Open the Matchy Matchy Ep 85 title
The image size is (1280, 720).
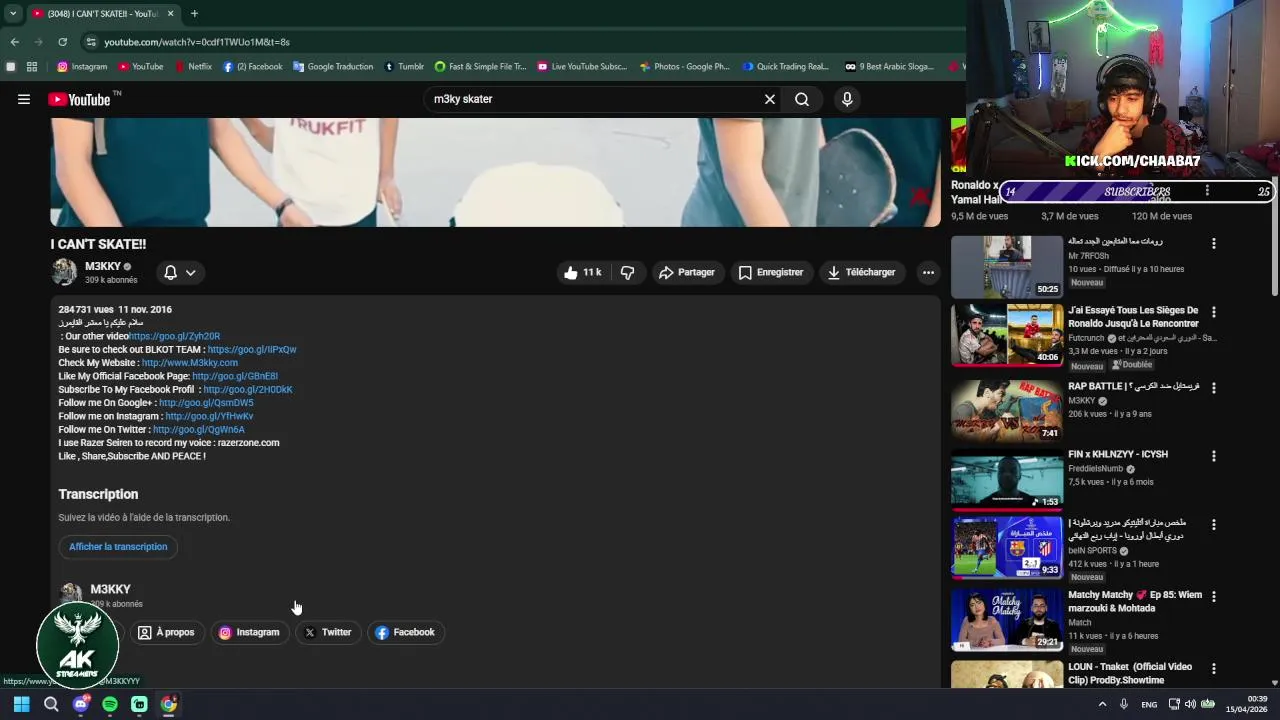(1135, 601)
